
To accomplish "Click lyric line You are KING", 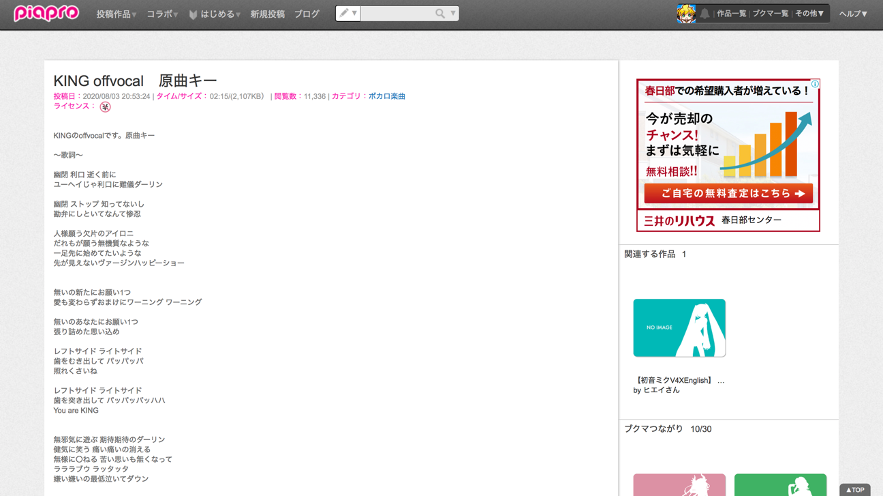I will [76, 410].
